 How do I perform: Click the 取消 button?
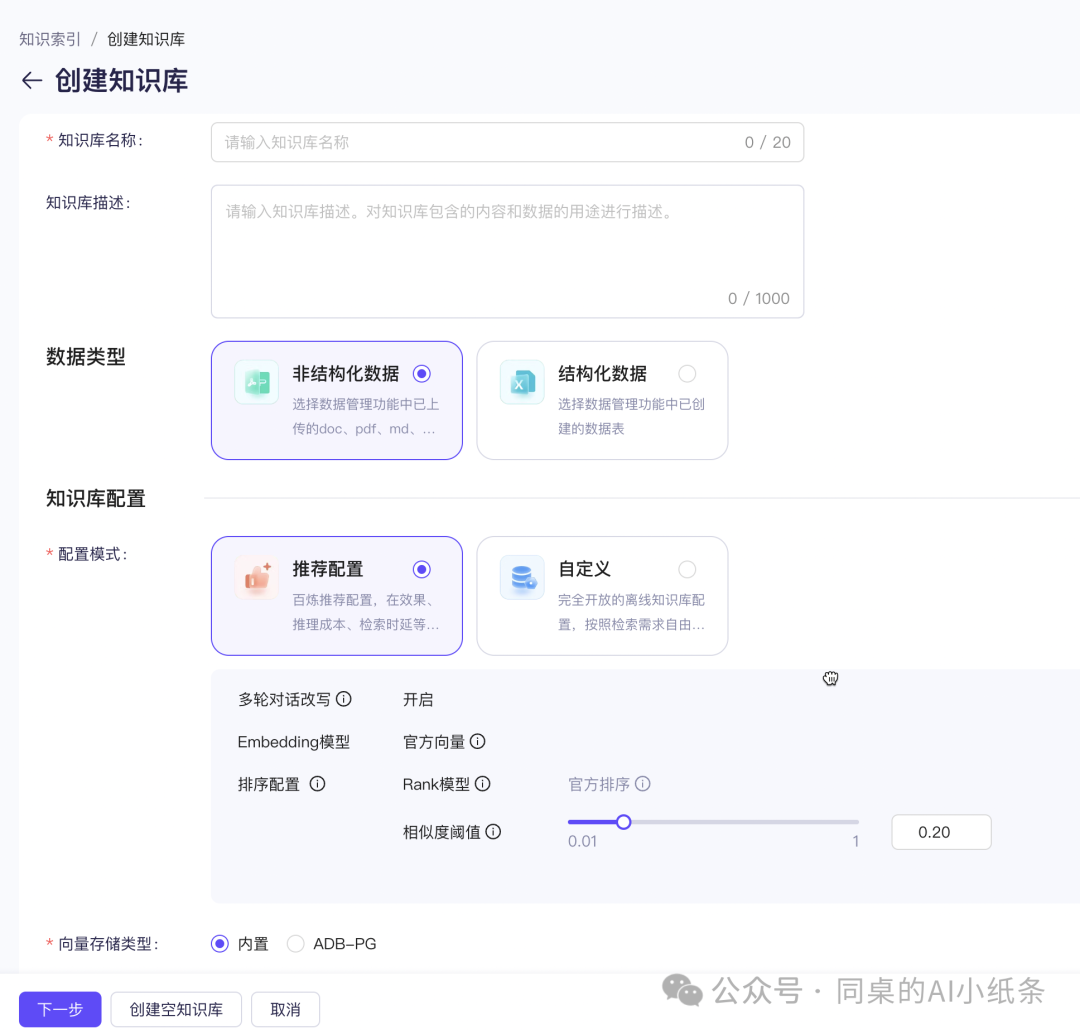point(285,1009)
